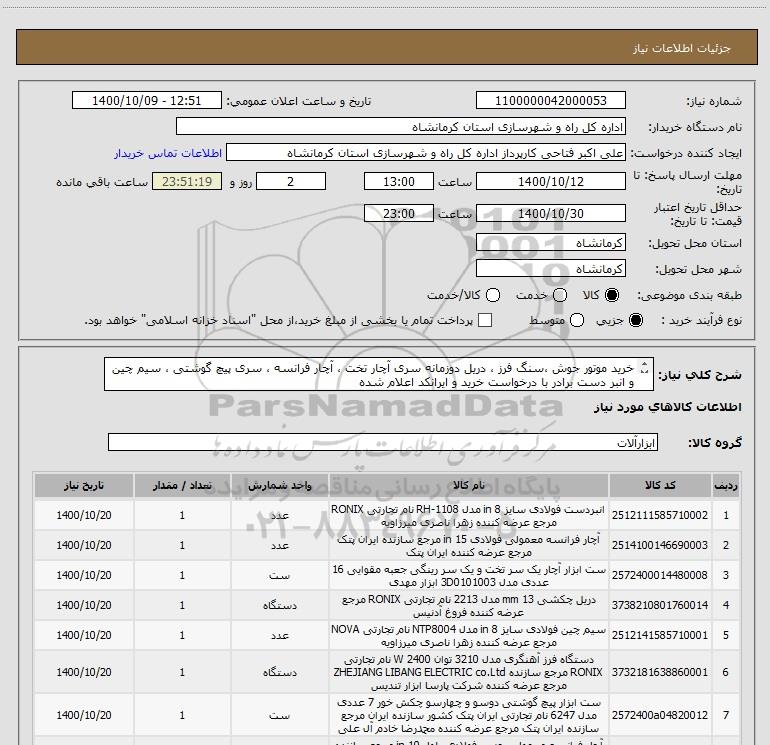This screenshot has width=770, height=745.
Task: Click the ست unit in row 3
Action: pos(279,576)
